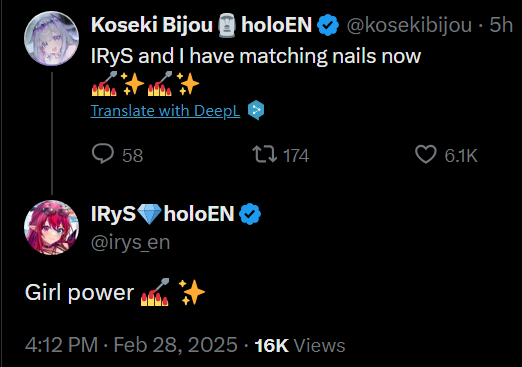Screen dimensions: 522x367
Task: Click the 4:12 PM Feb 28, 2025 timestamp
Action: [131, 345]
